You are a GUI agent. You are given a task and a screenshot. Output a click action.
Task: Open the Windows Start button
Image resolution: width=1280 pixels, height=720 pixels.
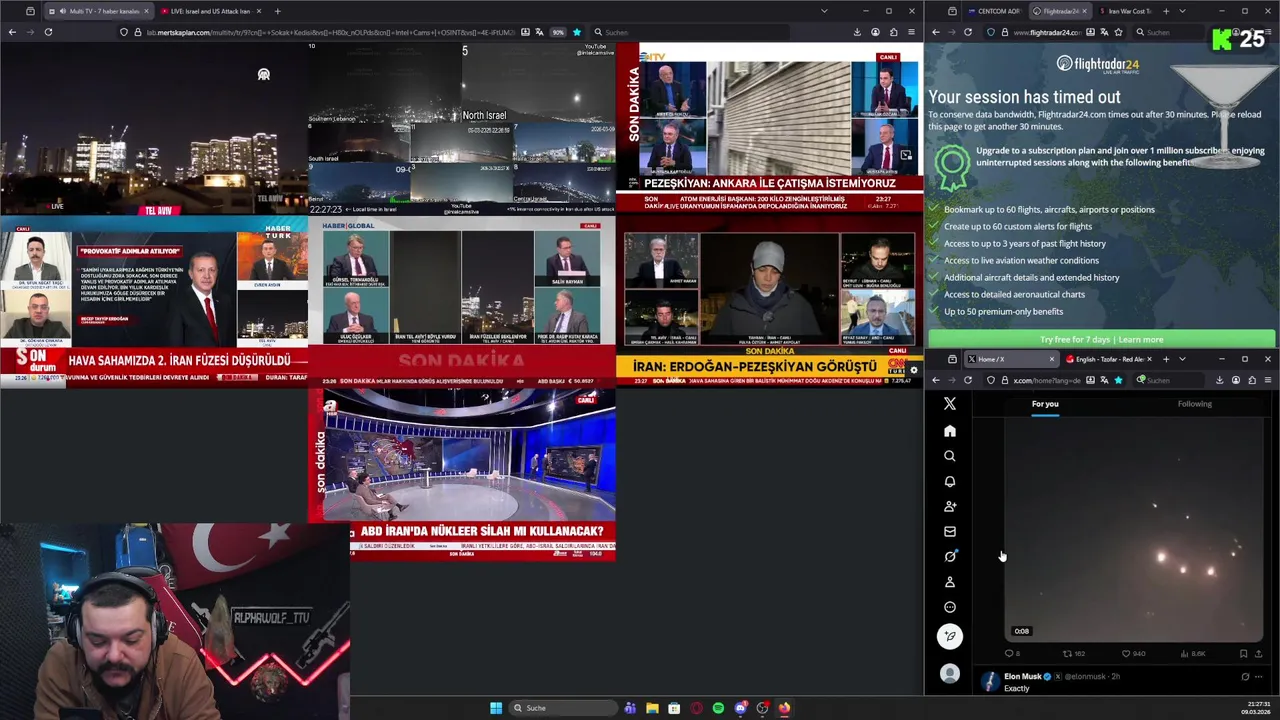pos(496,708)
